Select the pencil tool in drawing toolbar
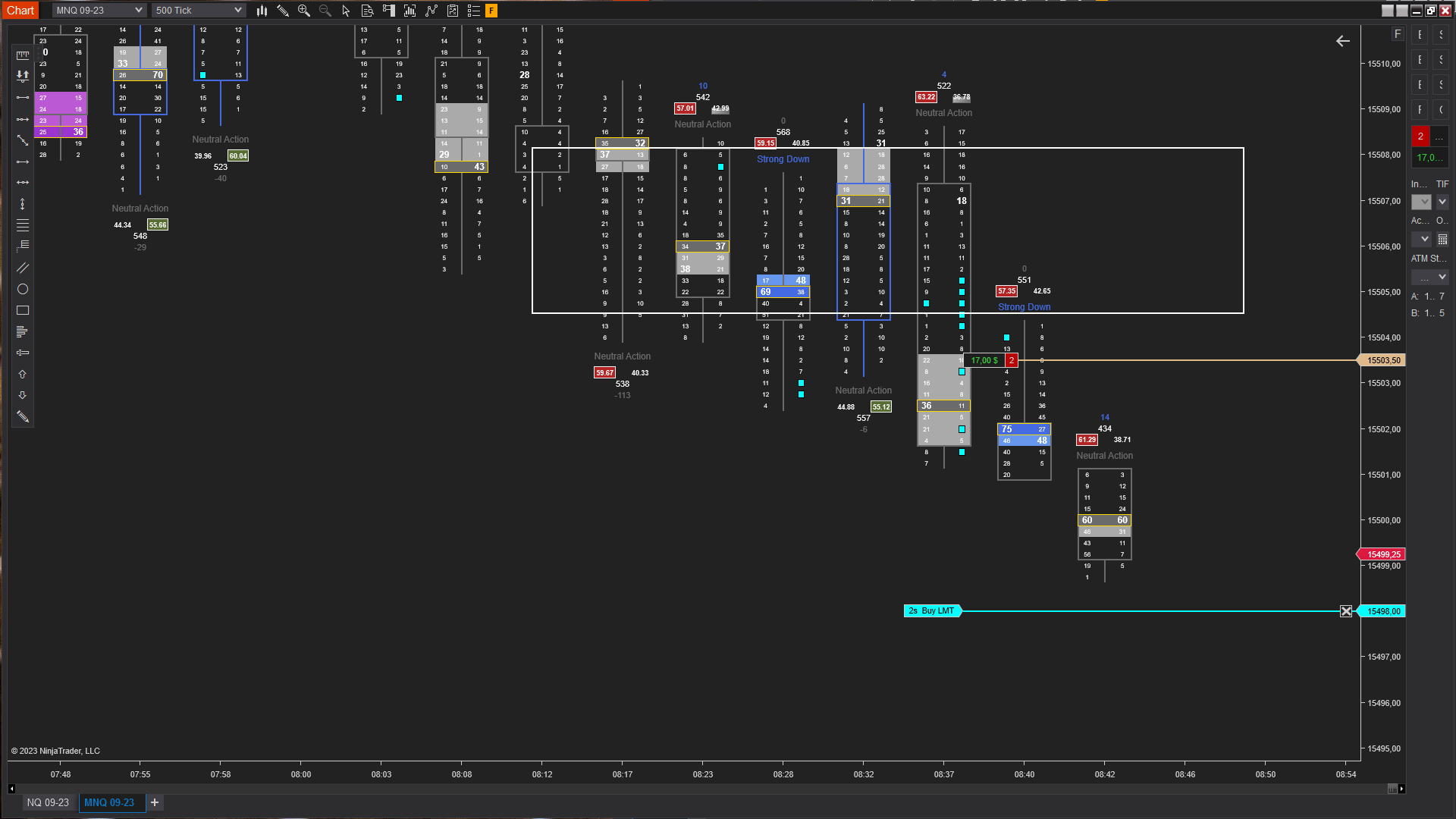 23,416
